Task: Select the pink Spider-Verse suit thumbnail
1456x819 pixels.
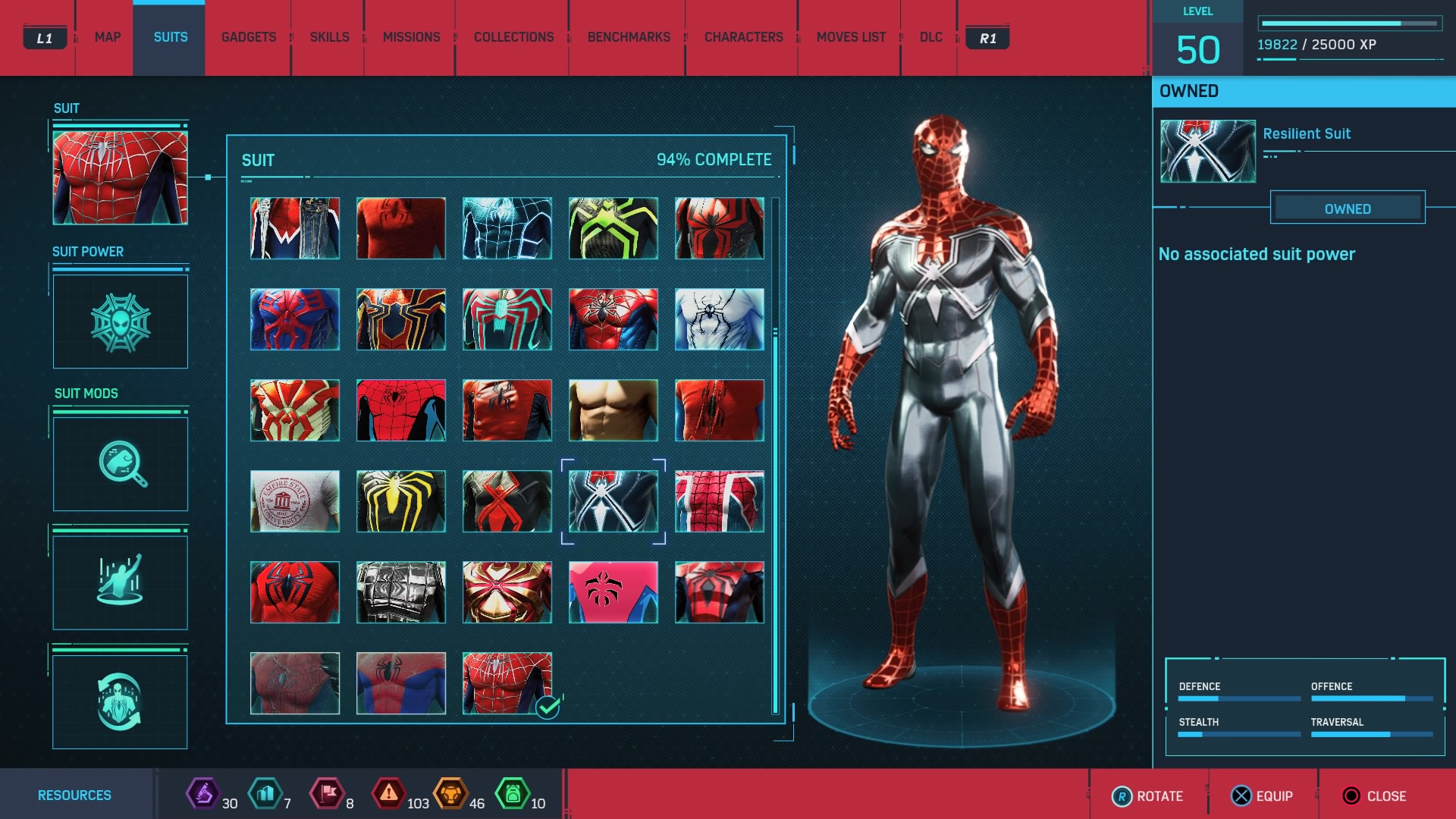Action: click(613, 592)
